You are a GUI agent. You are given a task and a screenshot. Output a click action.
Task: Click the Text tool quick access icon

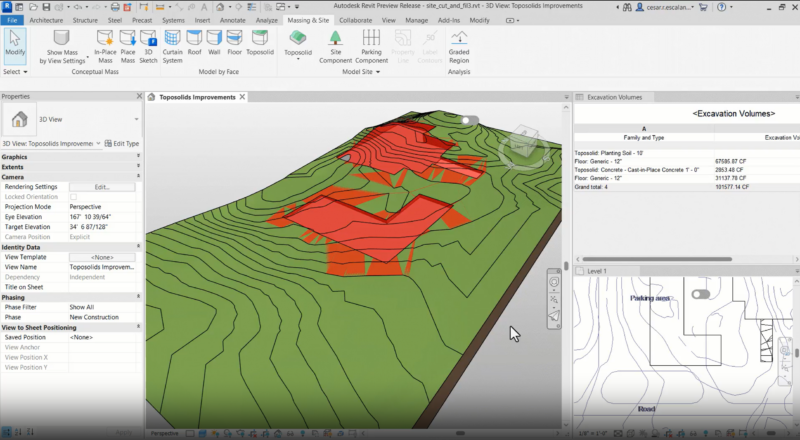click(x=204, y=7)
